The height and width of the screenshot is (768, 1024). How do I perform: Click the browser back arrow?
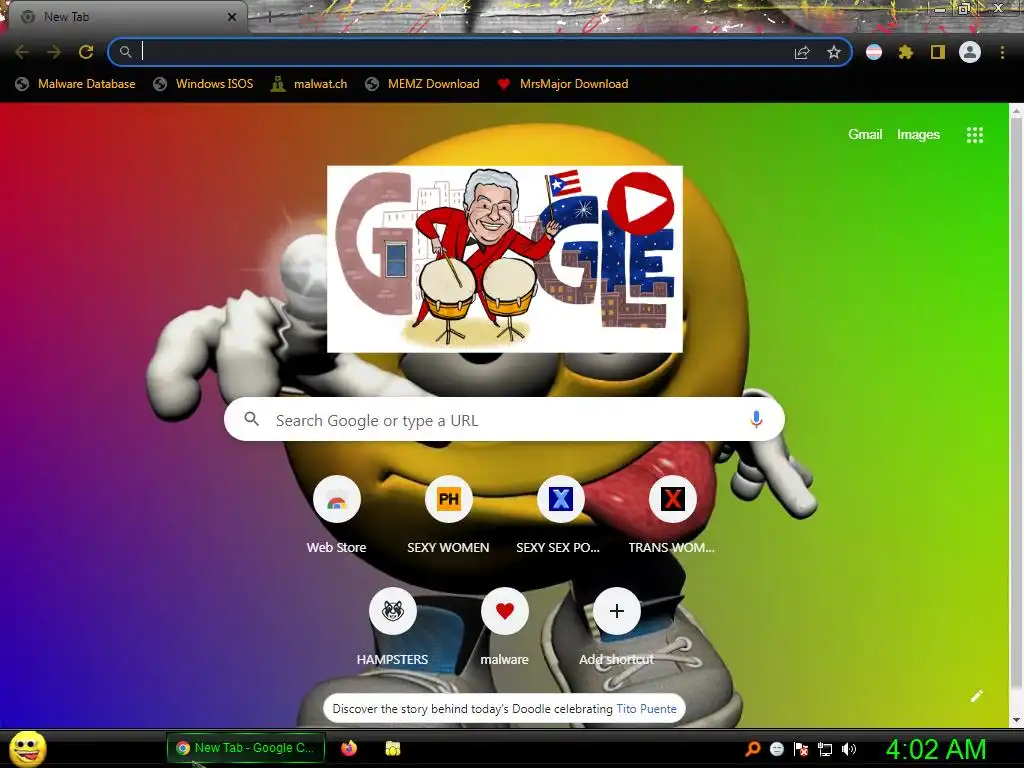pyautogui.click(x=22, y=52)
